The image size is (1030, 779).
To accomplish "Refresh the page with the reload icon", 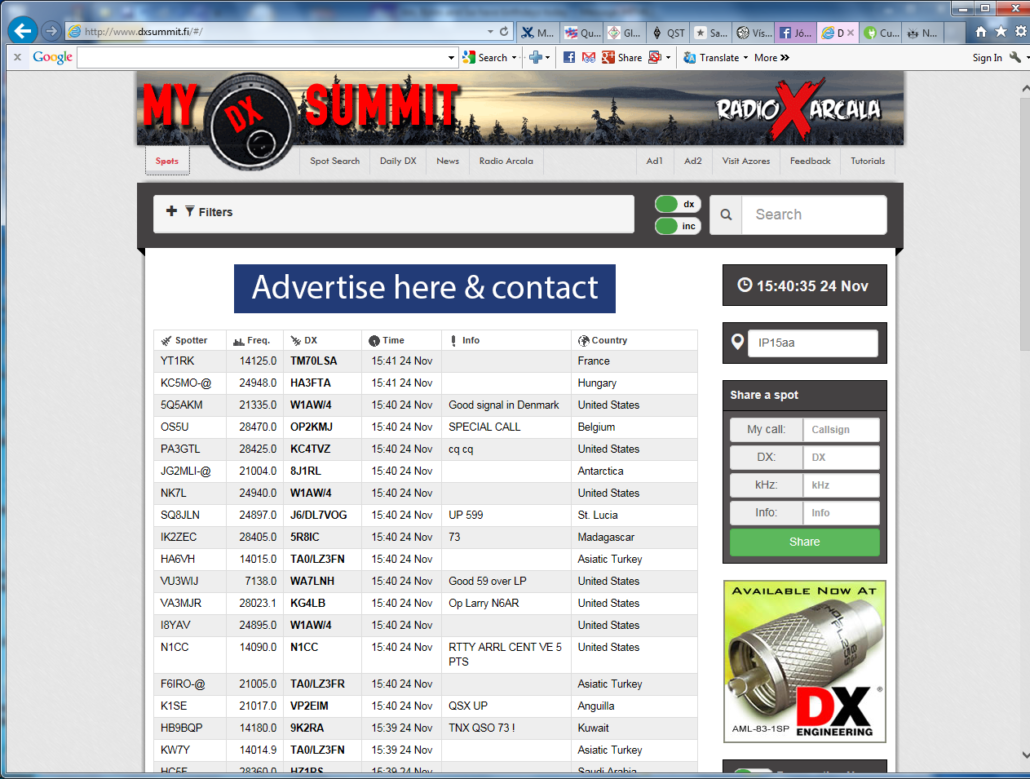I will click(504, 31).
